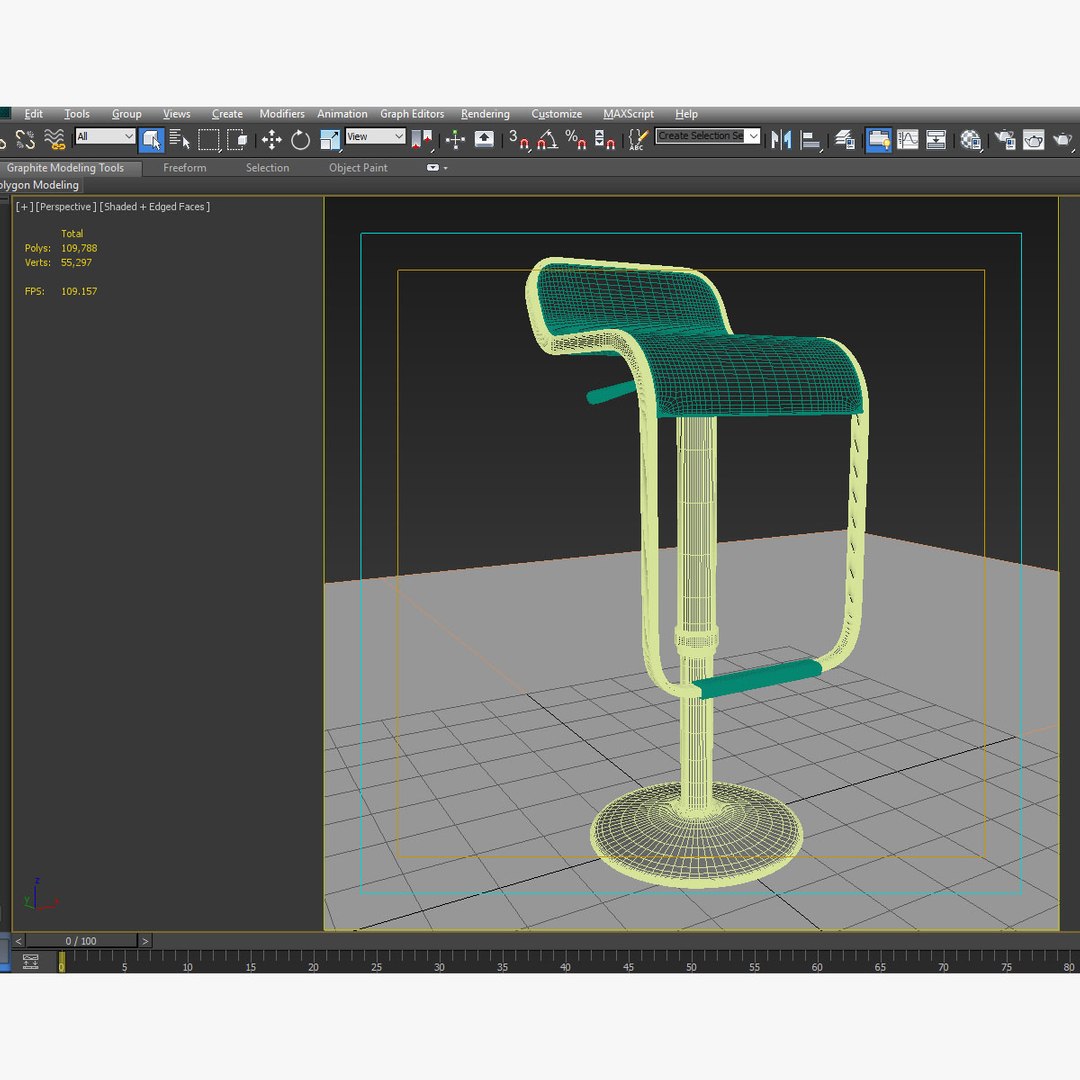Switch to the Object Paint tab
The width and height of the screenshot is (1080, 1080).
[358, 167]
